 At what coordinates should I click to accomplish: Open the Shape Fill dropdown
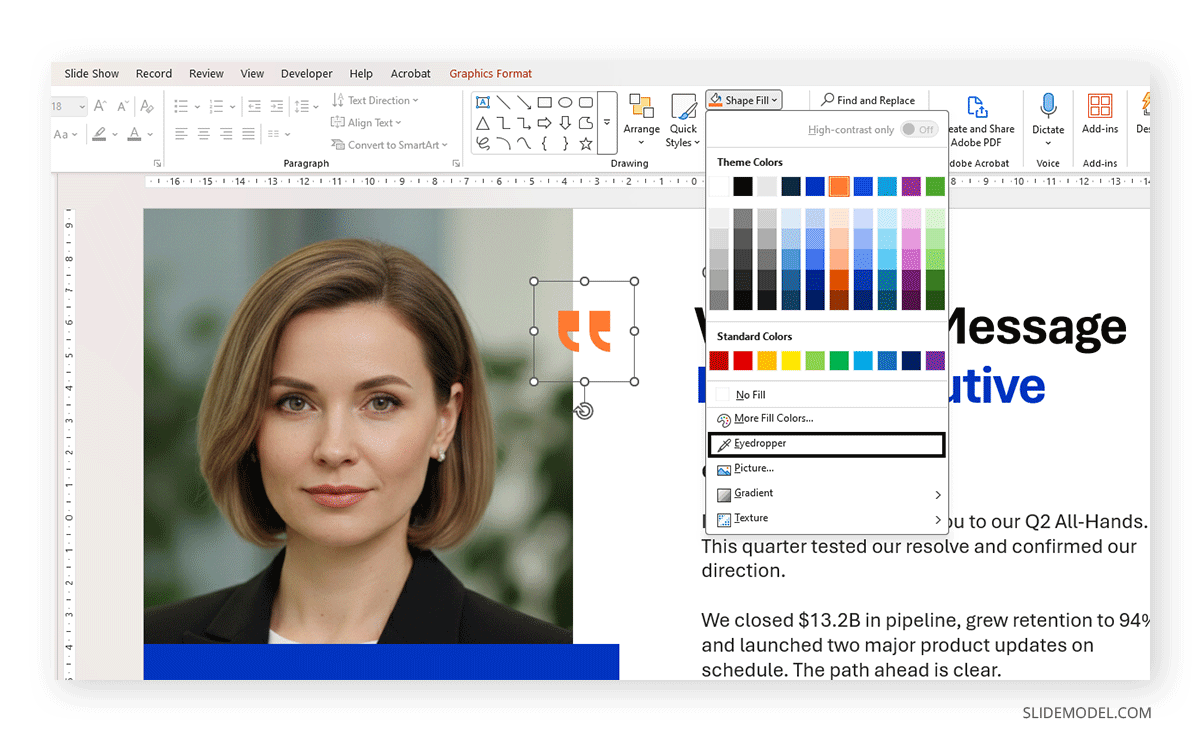pos(743,100)
